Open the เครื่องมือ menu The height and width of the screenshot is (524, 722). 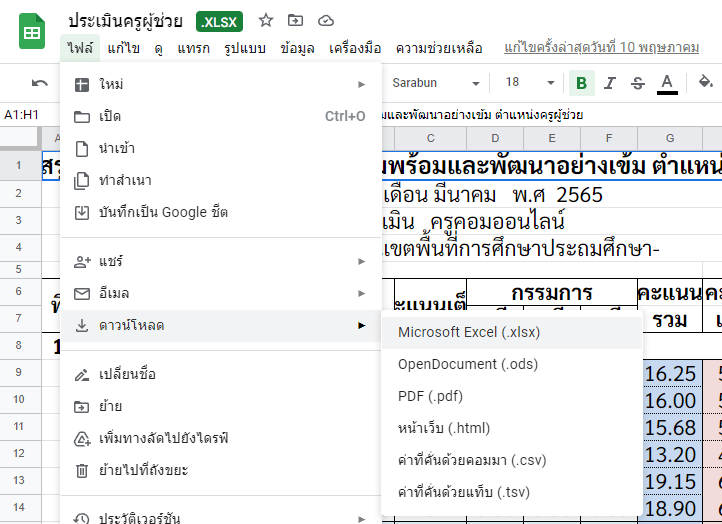click(x=355, y=48)
